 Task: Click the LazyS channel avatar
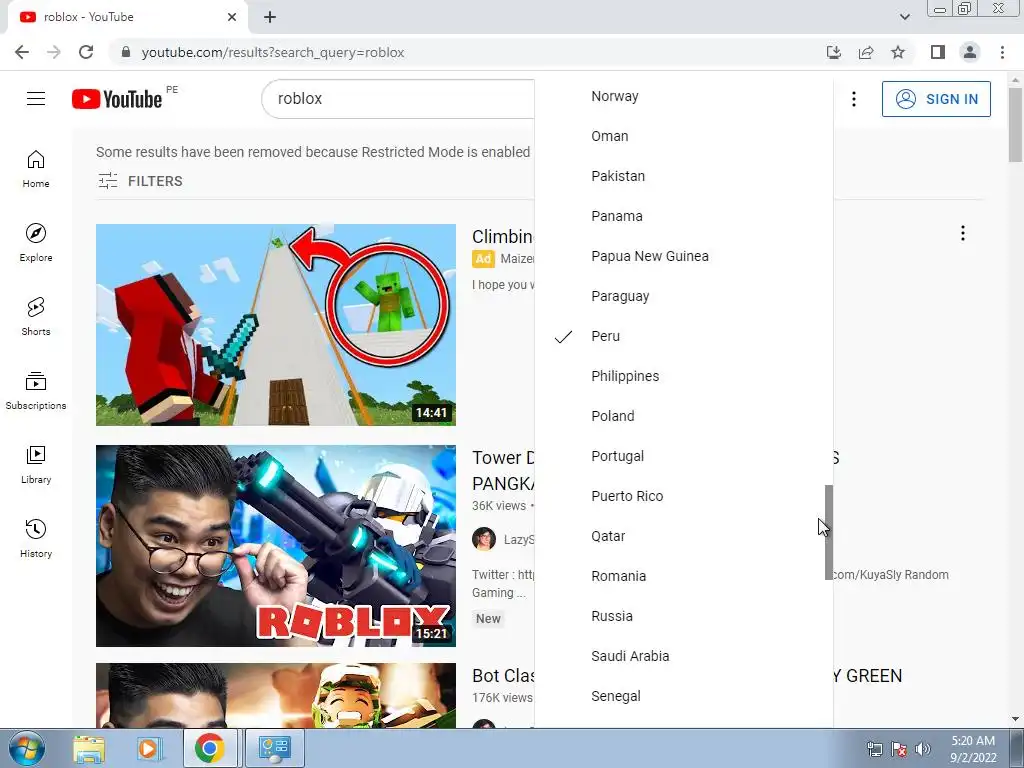[x=484, y=539]
